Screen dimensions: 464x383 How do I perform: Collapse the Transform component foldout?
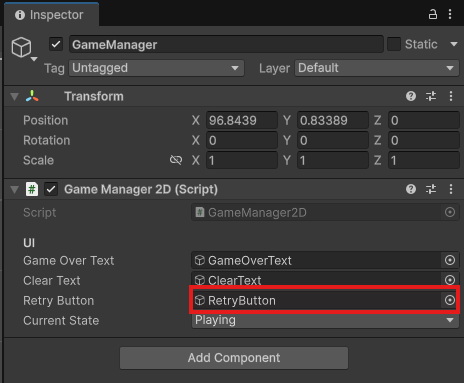(x=14, y=97)
